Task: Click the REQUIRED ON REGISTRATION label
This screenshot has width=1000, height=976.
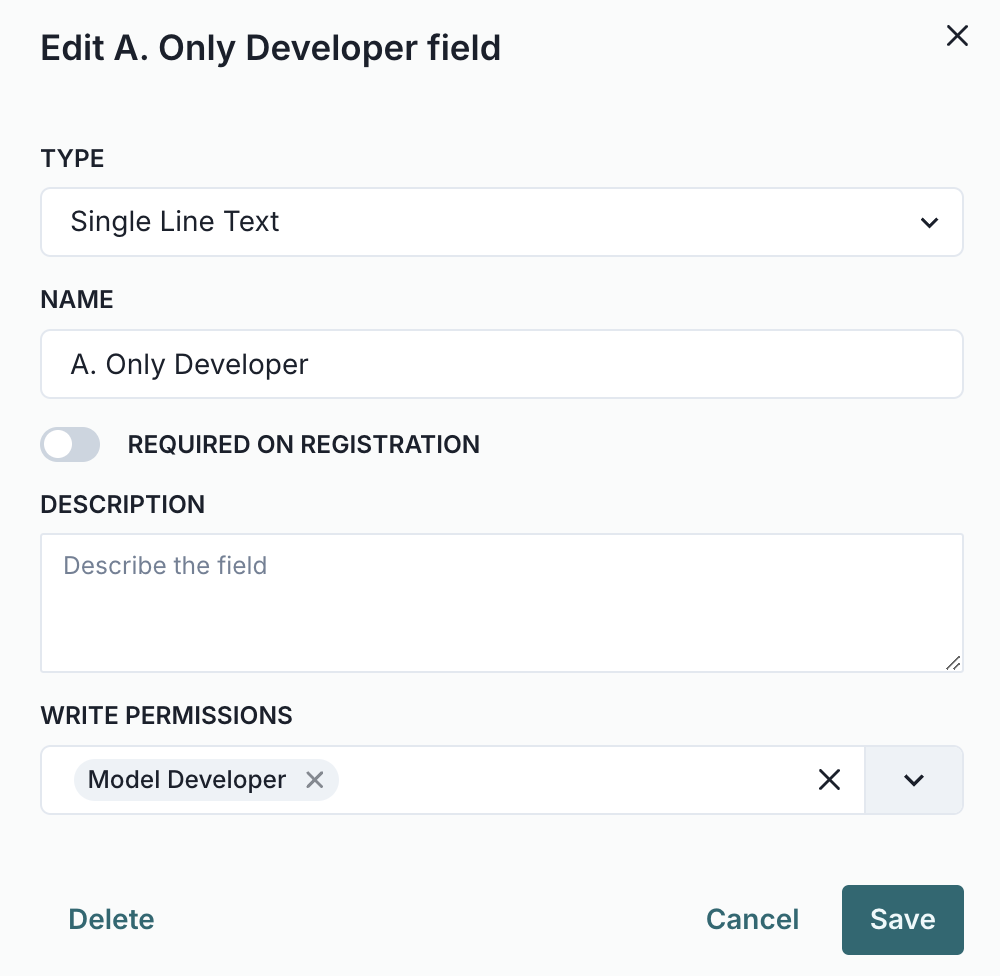Action: [x=303, y=444]
